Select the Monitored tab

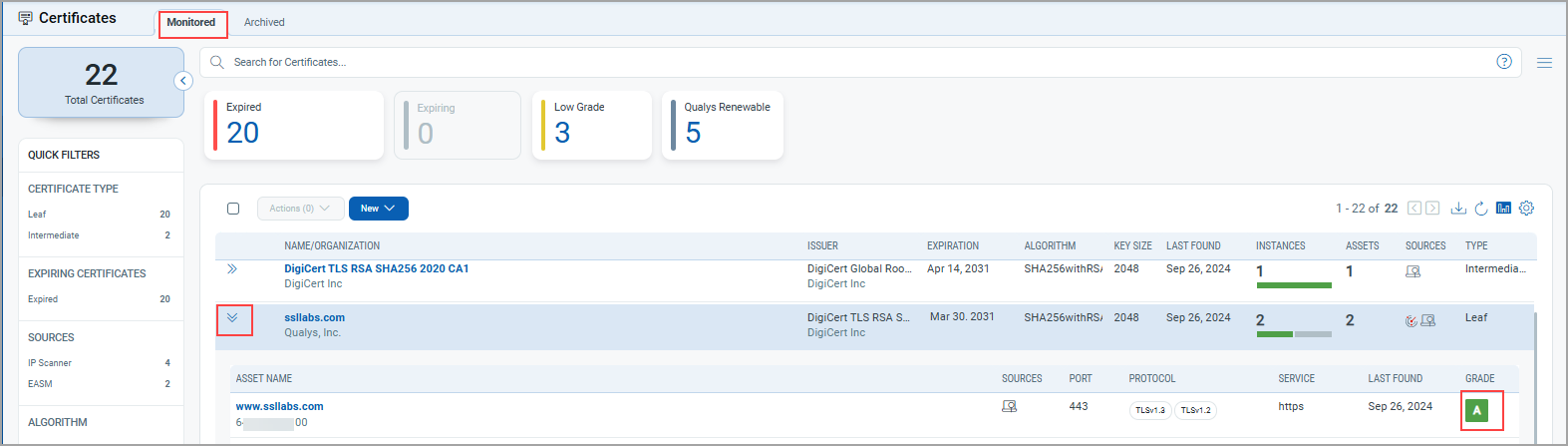(x=191, y=22)
